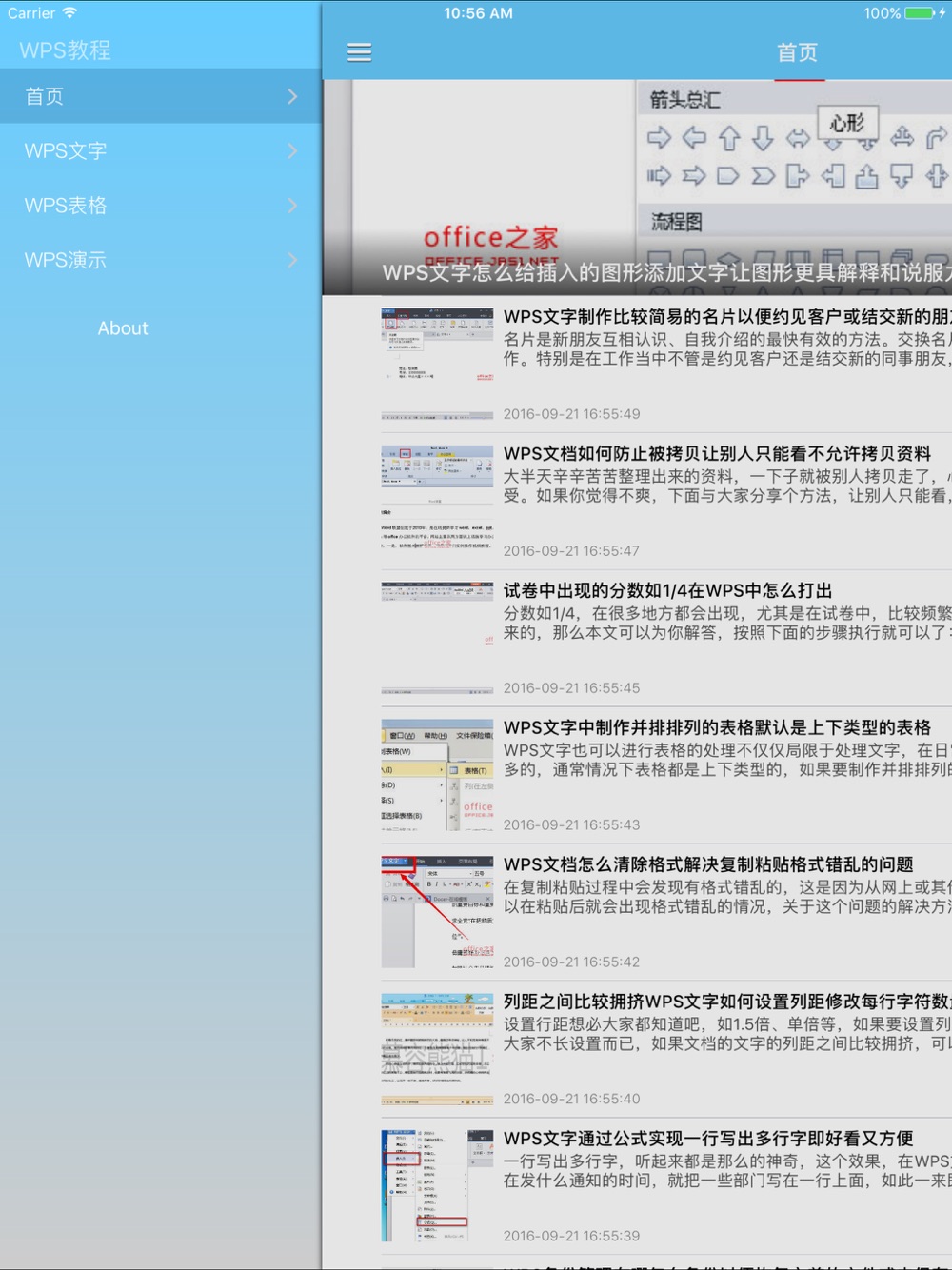Open the WPS演示 sidebar item

click(x=161, y=259)
